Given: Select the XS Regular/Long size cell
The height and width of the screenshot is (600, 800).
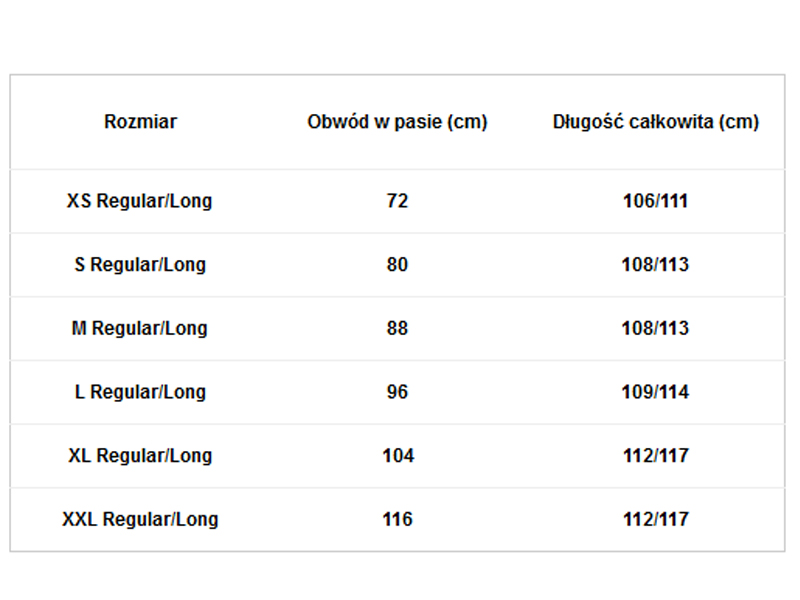Looking at the screenshot, I should point(140,201).
